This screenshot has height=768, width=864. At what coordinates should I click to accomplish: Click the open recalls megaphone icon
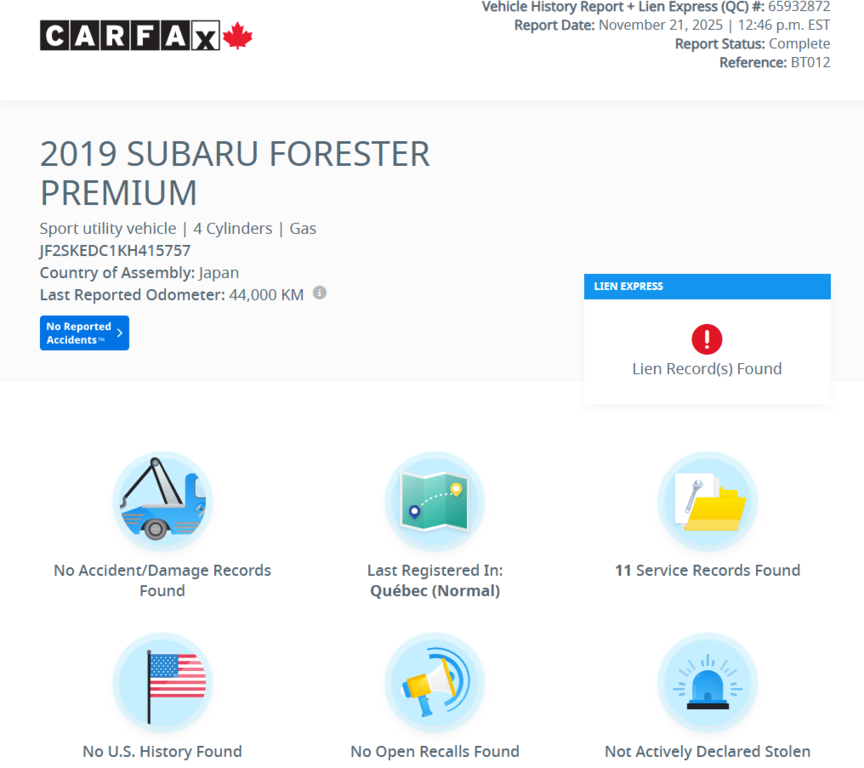[434, 683]
